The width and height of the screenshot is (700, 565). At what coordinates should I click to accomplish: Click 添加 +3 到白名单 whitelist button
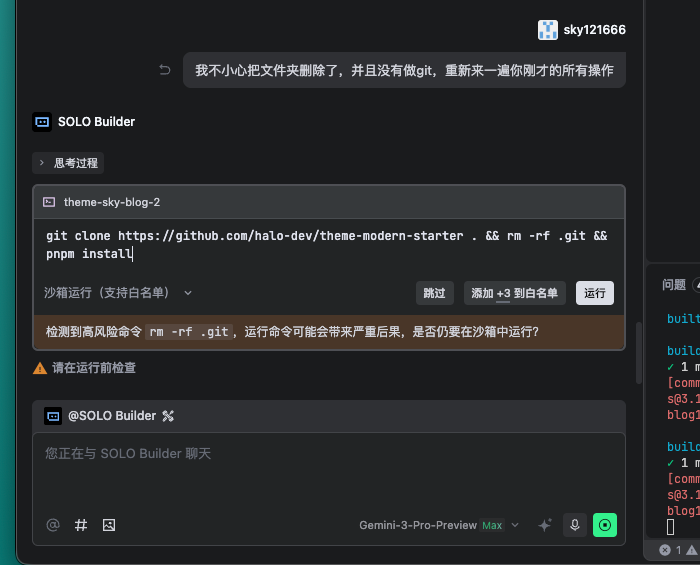click(x=515, y=293)
